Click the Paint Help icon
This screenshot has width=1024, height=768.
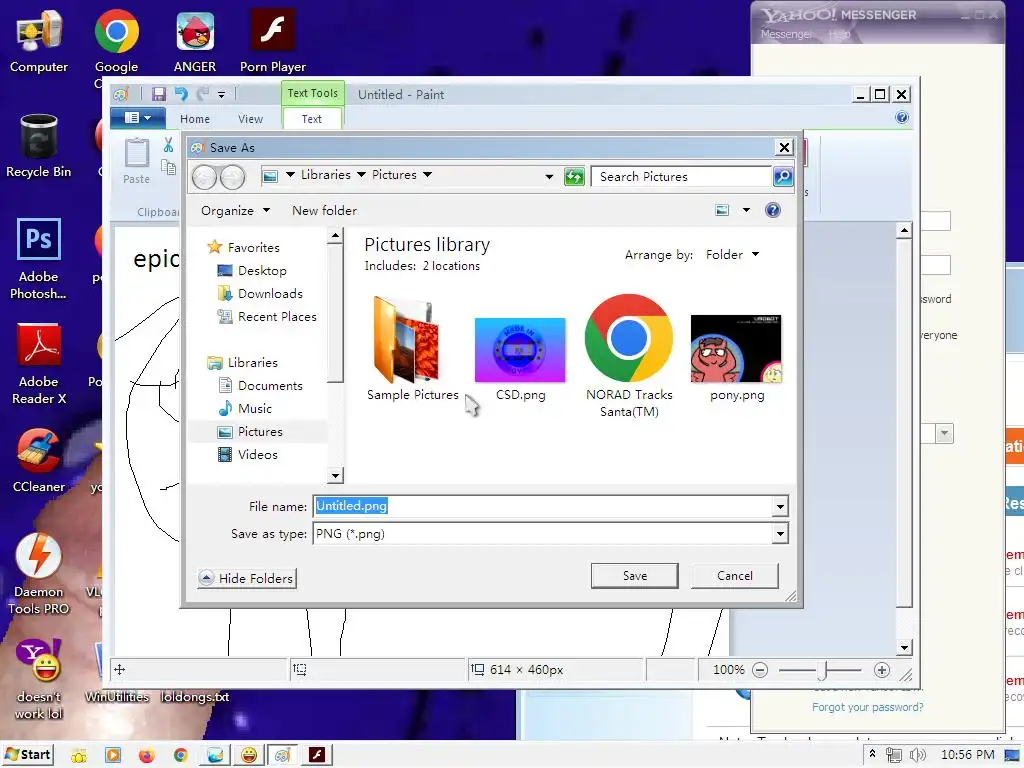click(902, 118)
